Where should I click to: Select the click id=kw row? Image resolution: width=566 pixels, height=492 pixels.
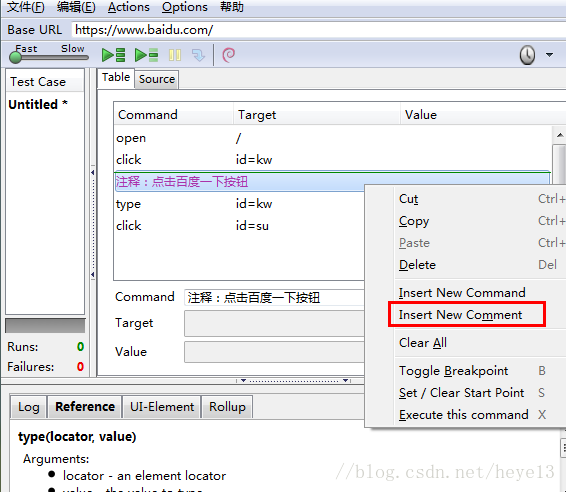pyautogui.click(x=333, y=160)
